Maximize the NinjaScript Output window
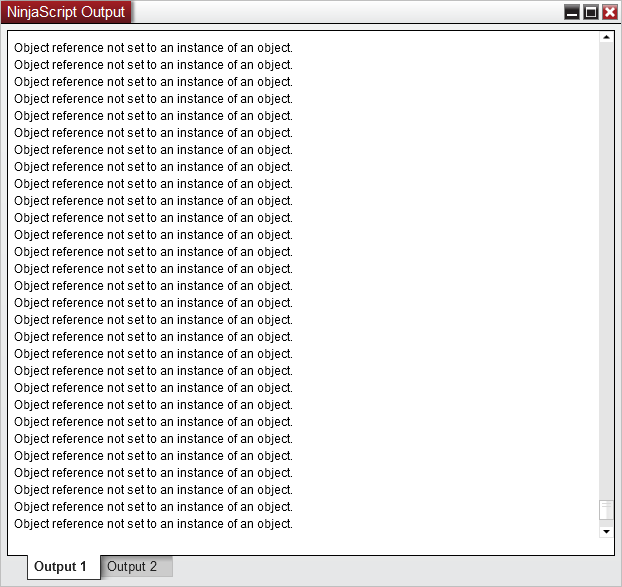 [x=591, y=12]
